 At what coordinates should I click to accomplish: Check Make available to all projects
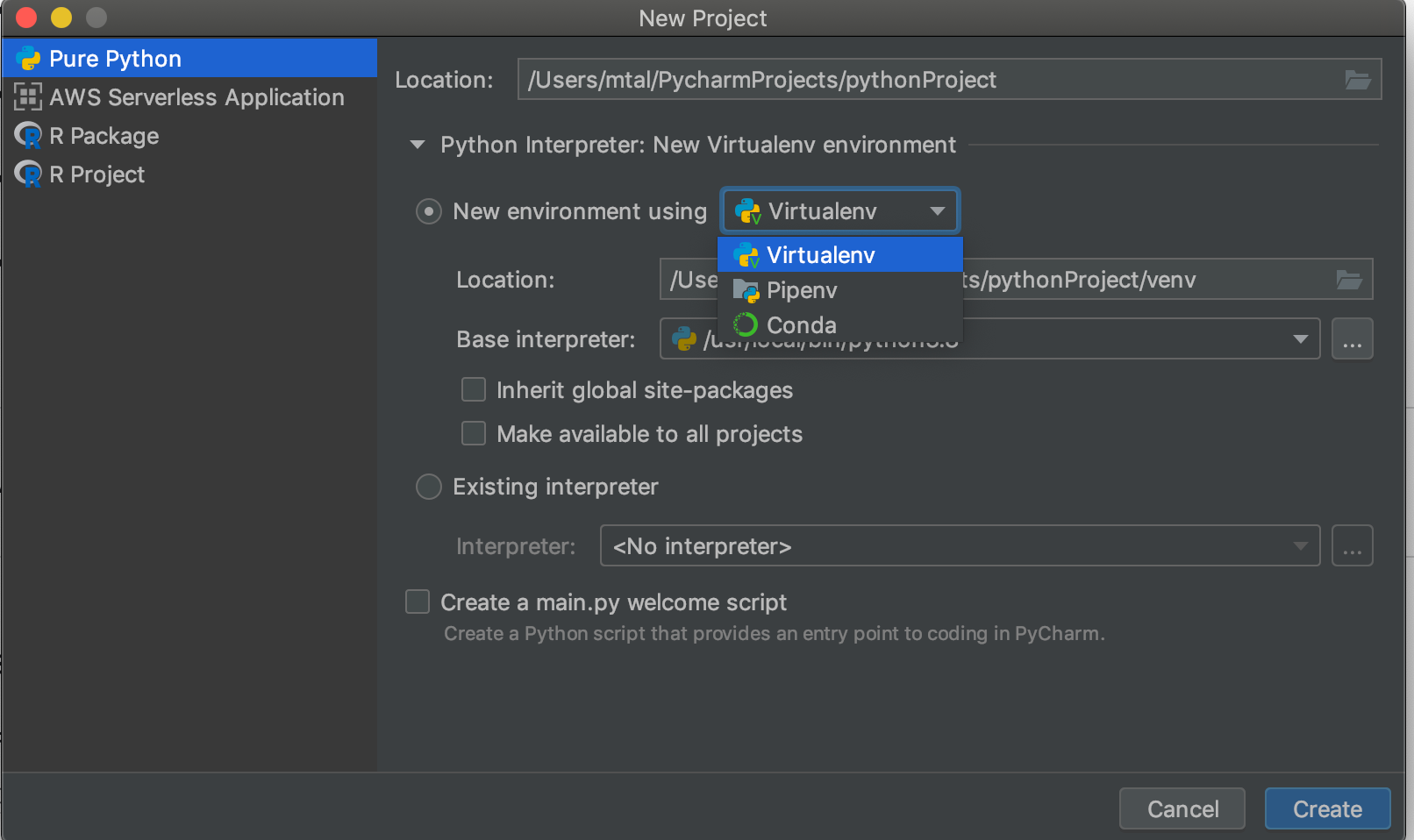click(x=473, y=433)
